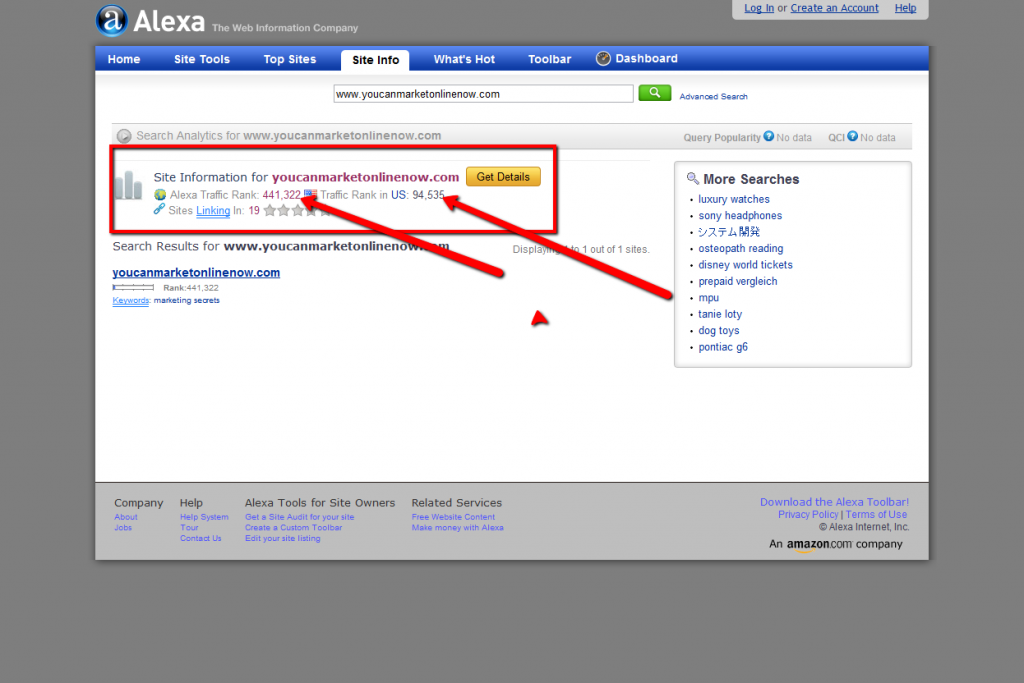Switch to the What's Hot tab

[463, 59]
